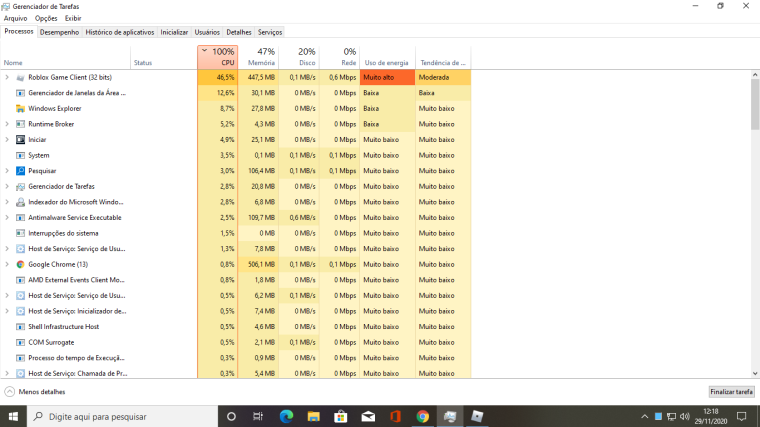Click the AMD External Events Client icon
Viewport: 760px width, 427px height.
pyautogui.click(x=20, y=280)
